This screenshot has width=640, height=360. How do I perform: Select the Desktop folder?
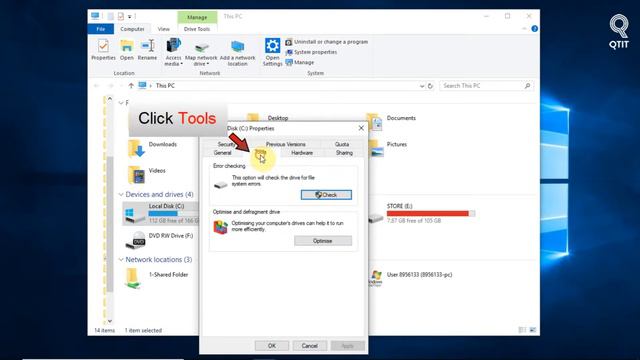click(x=278, y=118)
